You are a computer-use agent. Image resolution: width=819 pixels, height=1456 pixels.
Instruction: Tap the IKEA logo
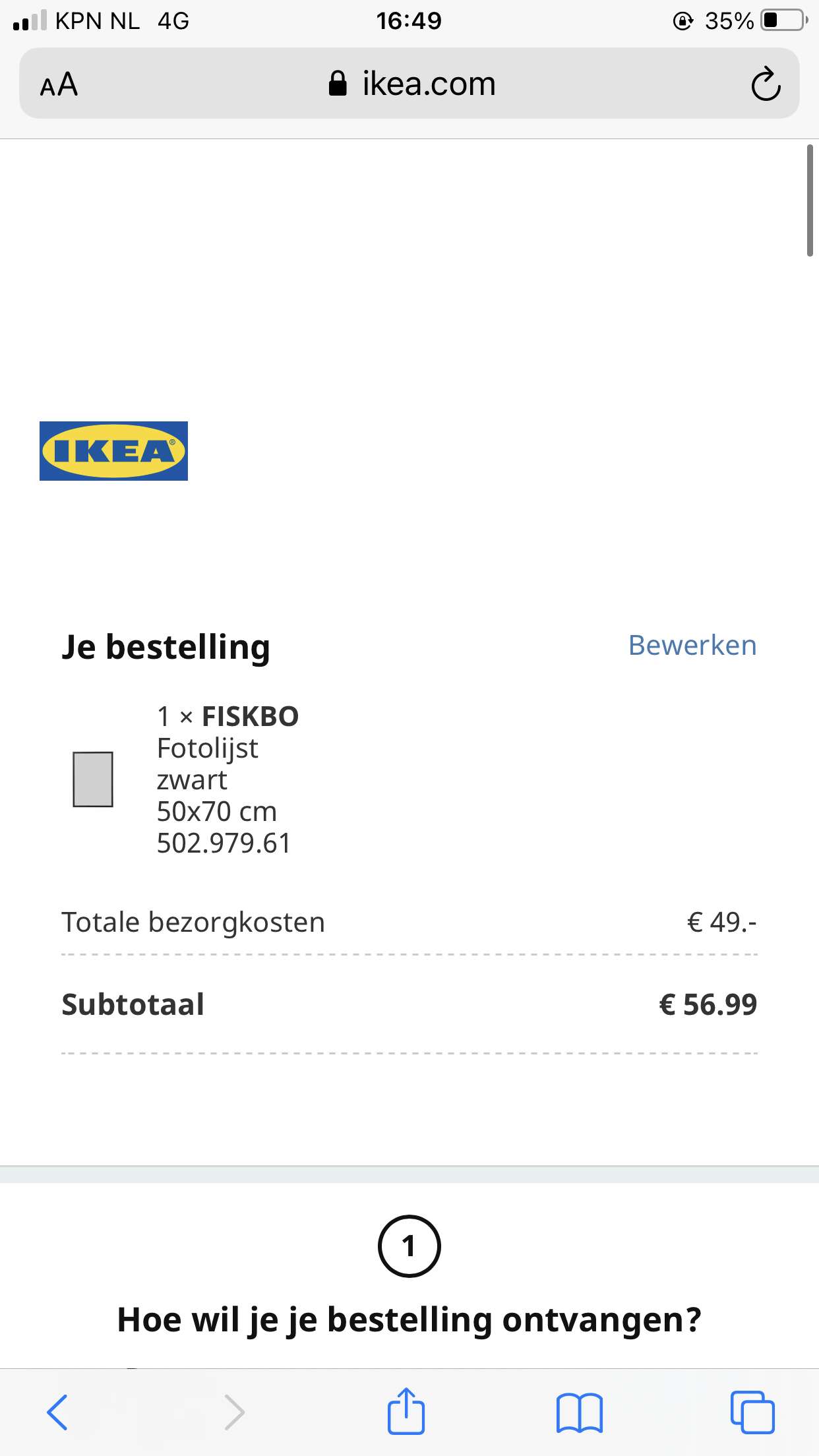(113, 451)
